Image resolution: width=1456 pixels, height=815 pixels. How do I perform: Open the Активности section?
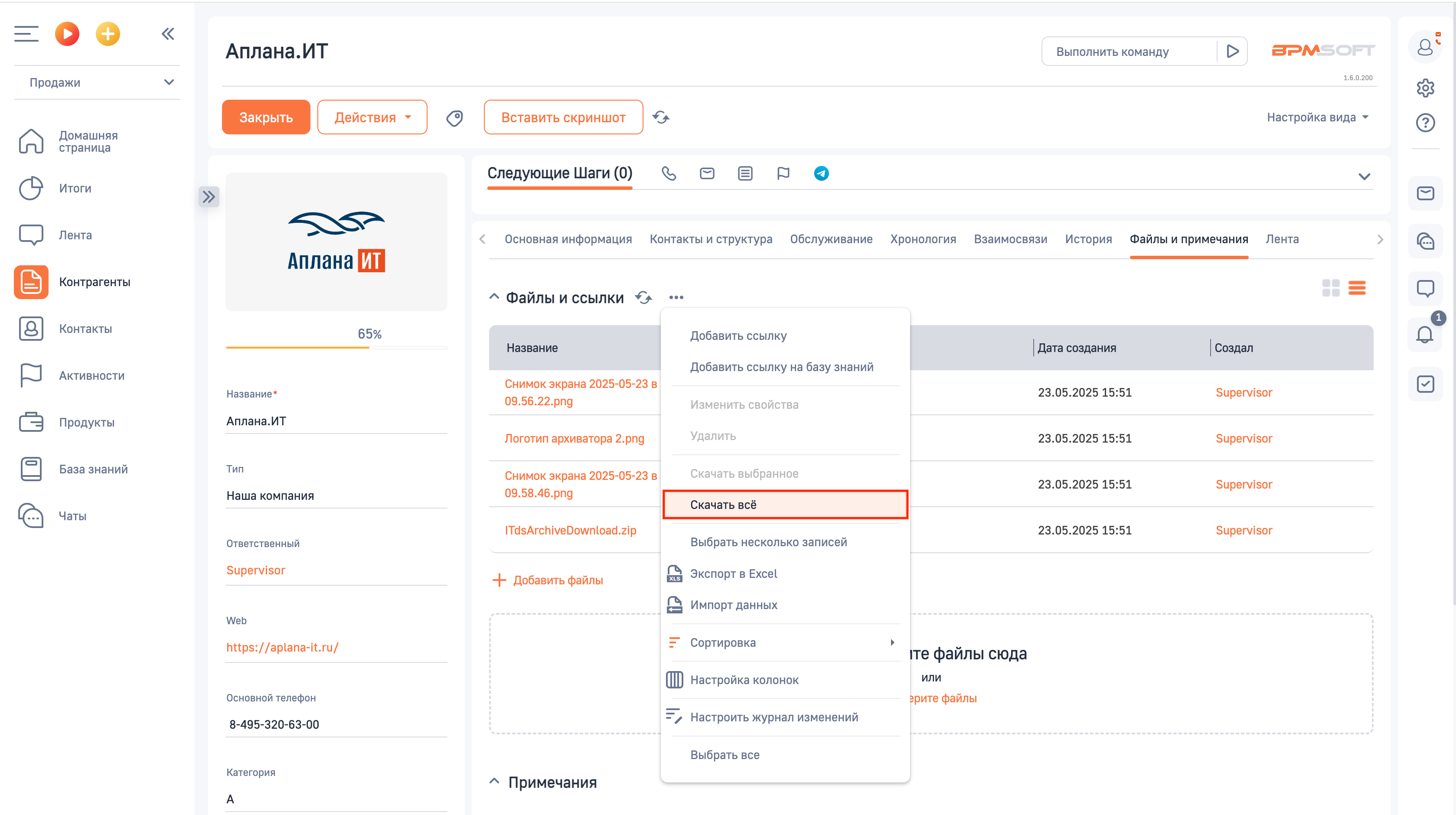tap(71, 376)
